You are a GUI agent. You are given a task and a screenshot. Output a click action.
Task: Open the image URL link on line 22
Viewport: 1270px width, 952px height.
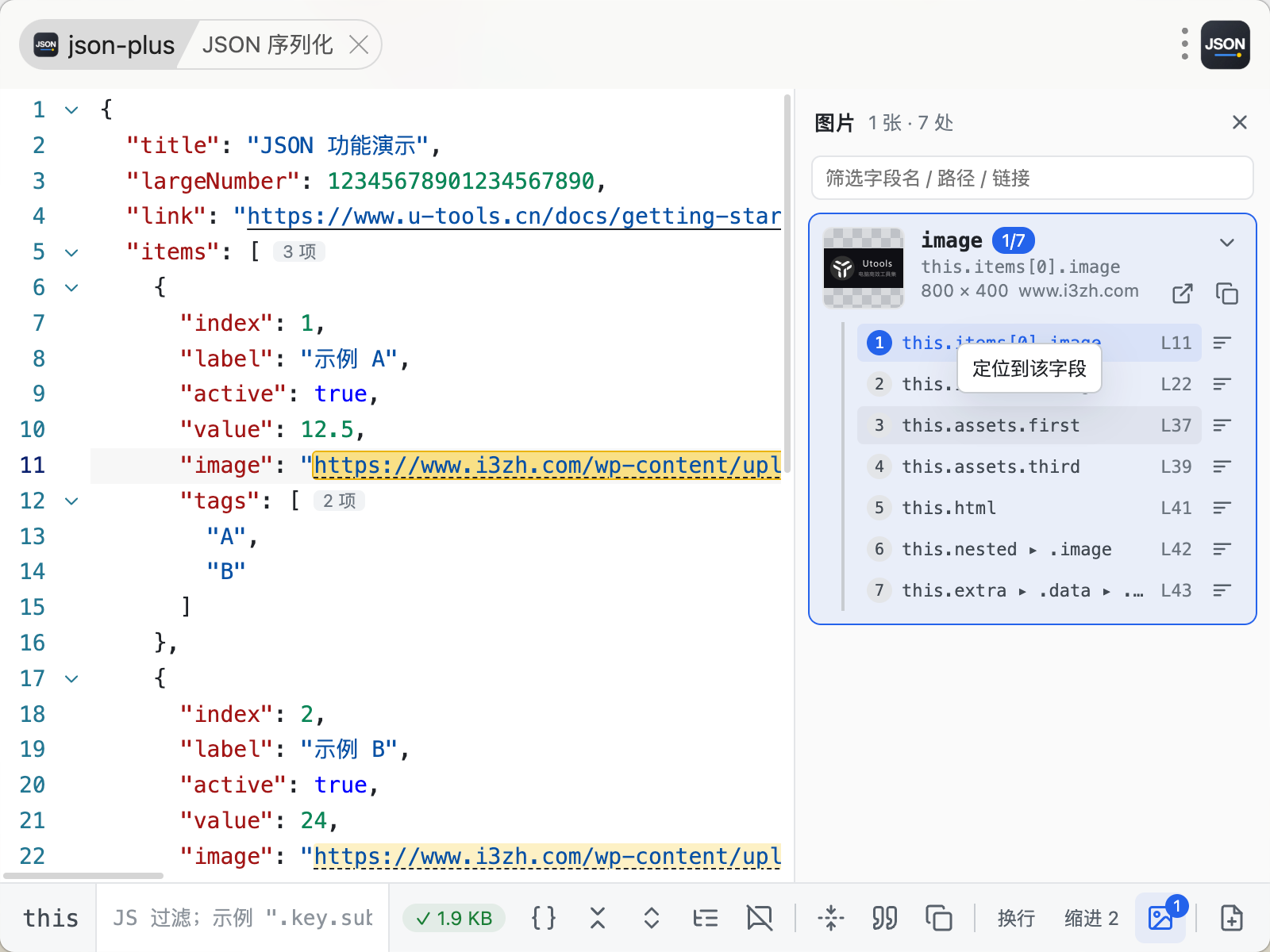(547, 856)
